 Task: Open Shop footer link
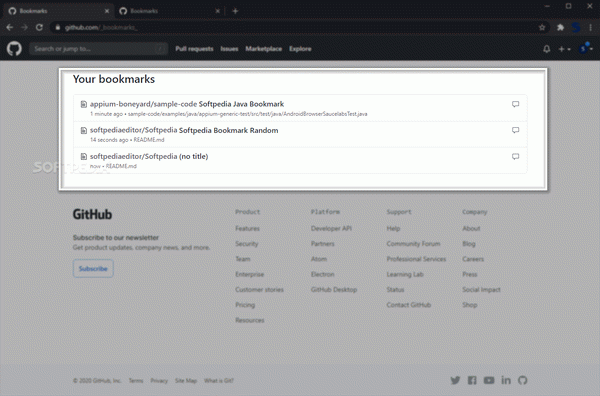pyautogui.click(x=470, y=305)
